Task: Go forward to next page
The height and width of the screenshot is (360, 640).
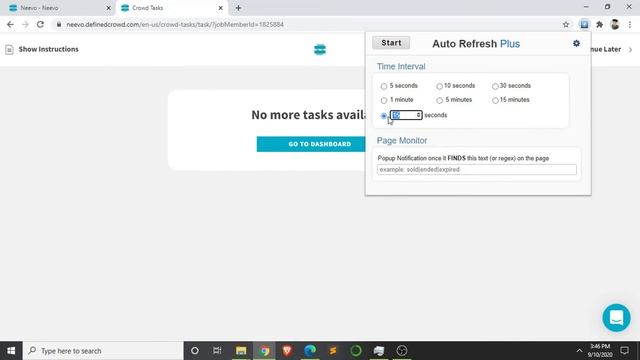Action: (25, 24)
